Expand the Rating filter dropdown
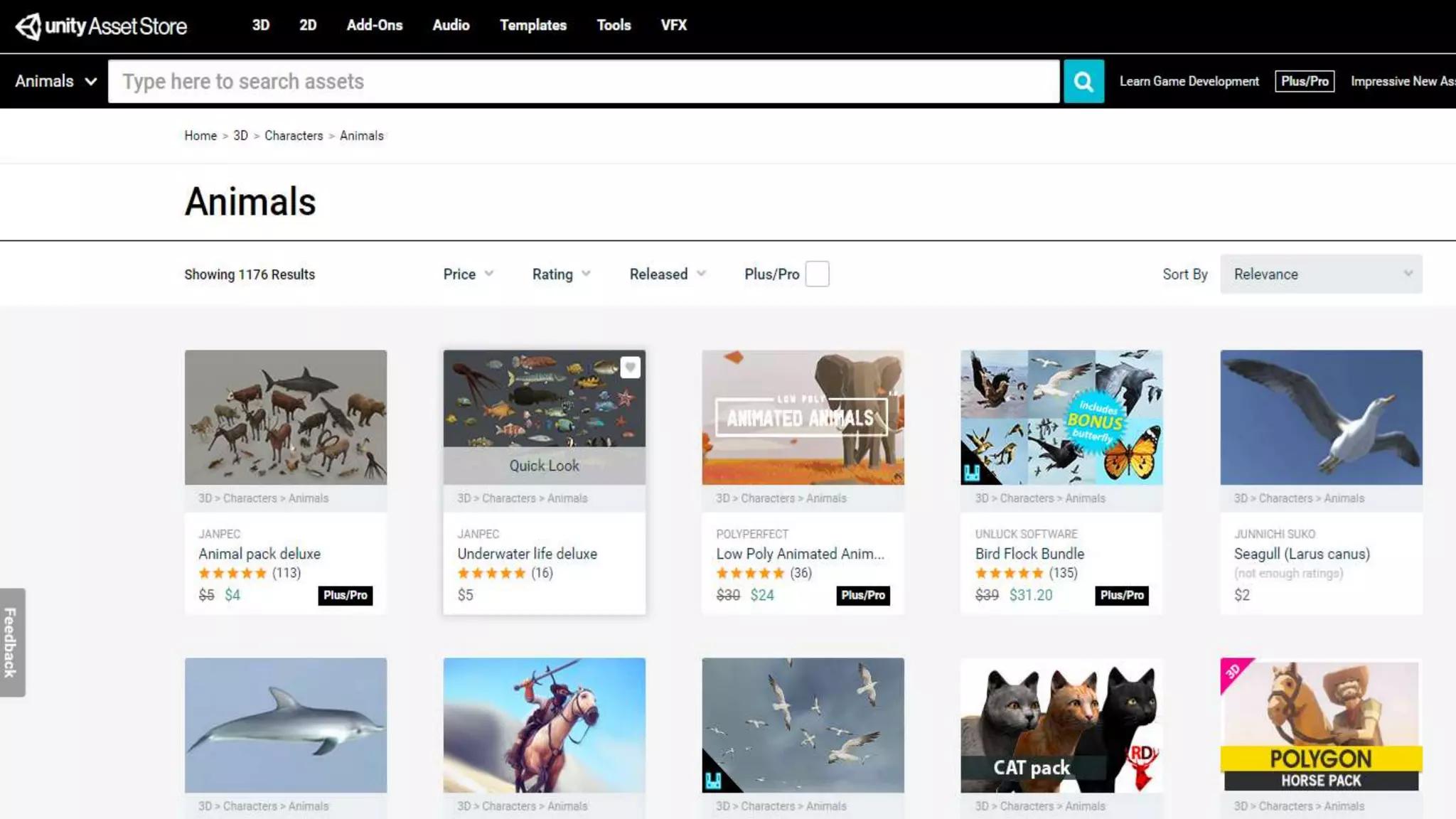This screenshot has width=1456, height=819. tap(561, 274)
